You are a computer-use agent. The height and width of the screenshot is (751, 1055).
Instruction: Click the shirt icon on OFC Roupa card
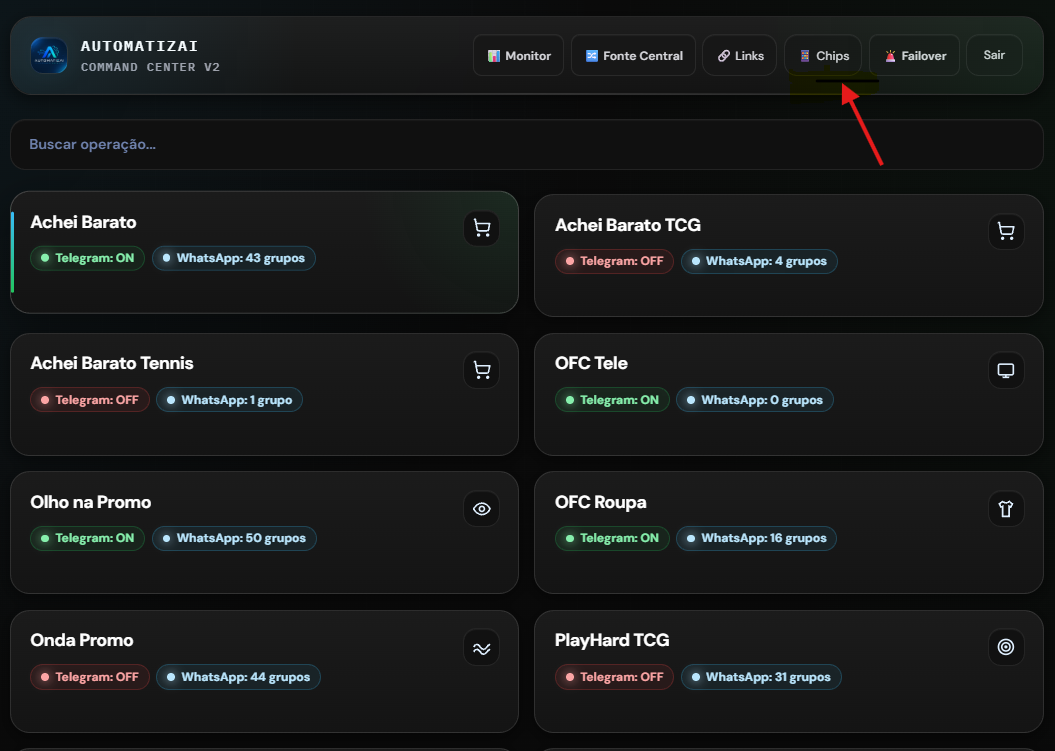[1006, 509]
